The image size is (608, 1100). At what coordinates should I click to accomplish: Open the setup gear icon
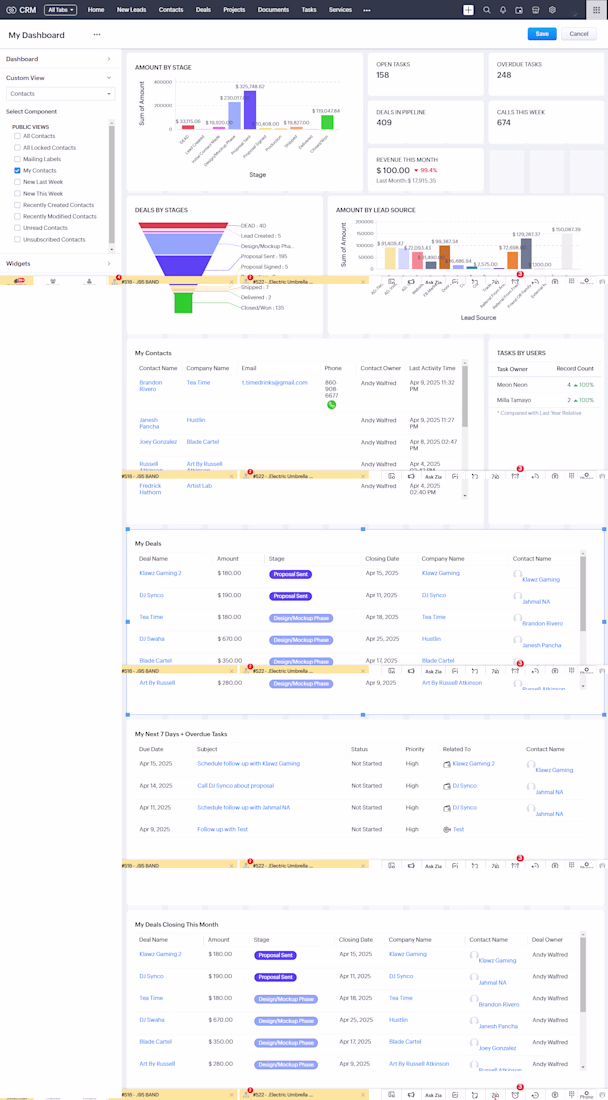553,10
